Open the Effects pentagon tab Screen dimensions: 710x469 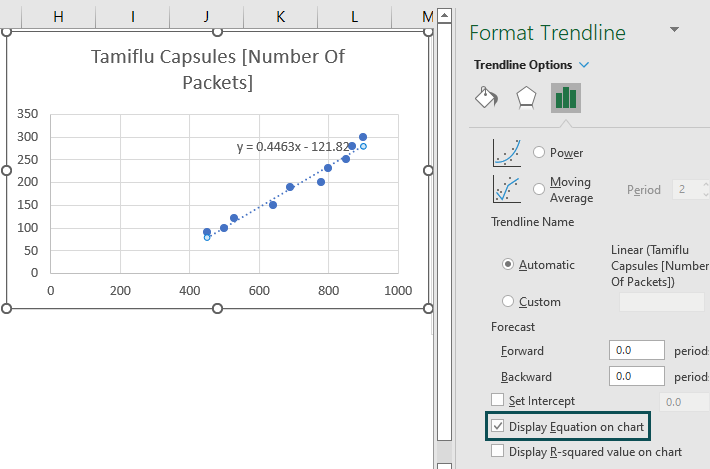coord(526,97)
